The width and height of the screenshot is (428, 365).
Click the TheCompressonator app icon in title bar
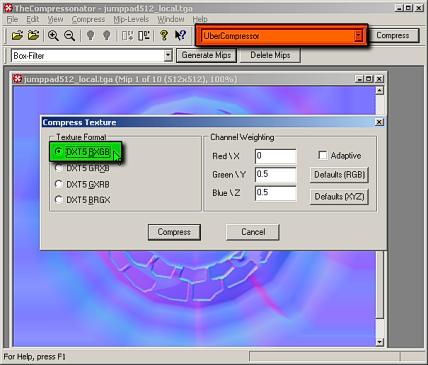pos(8,8)
